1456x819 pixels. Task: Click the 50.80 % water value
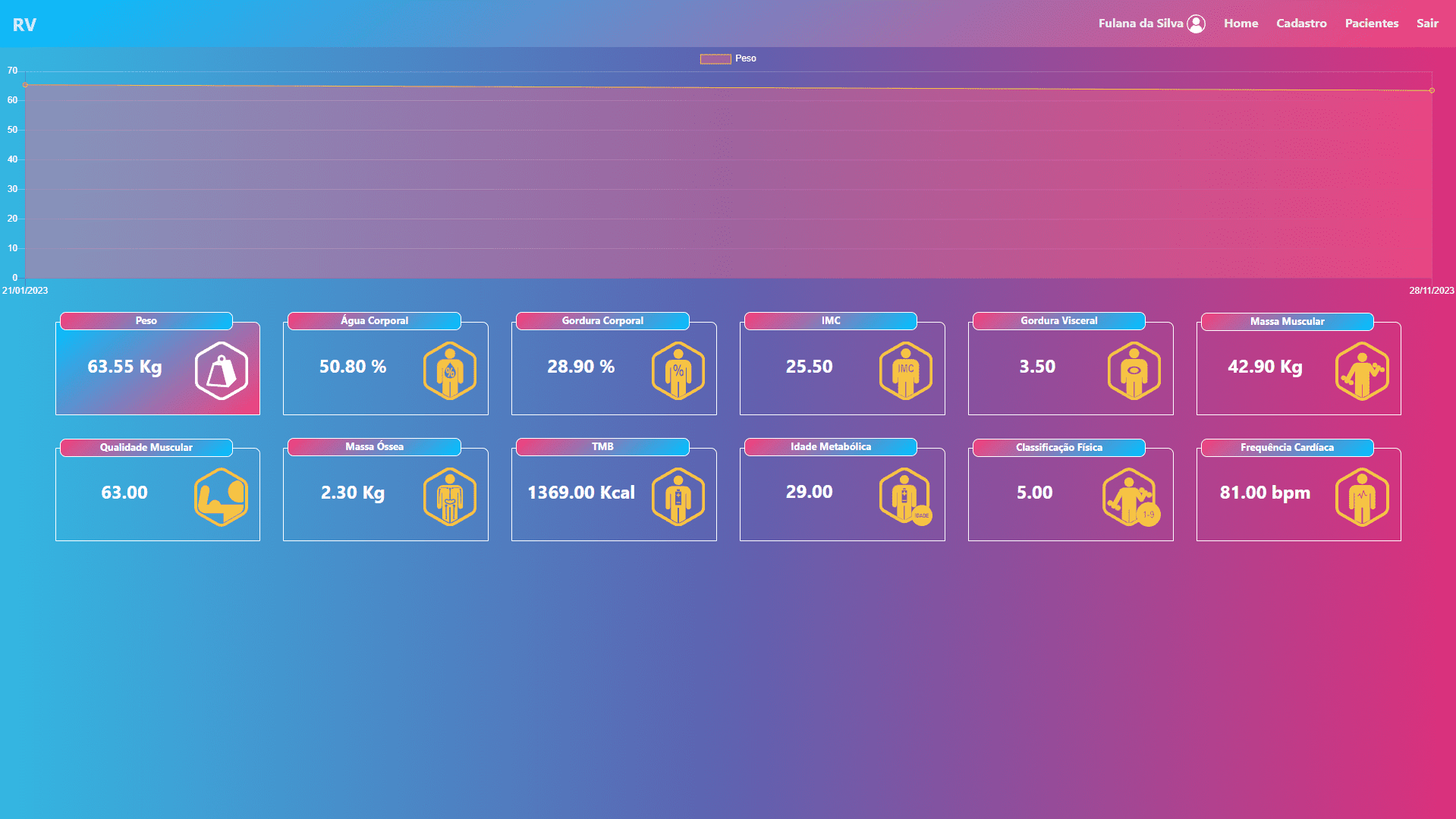(x=353, y=367)
